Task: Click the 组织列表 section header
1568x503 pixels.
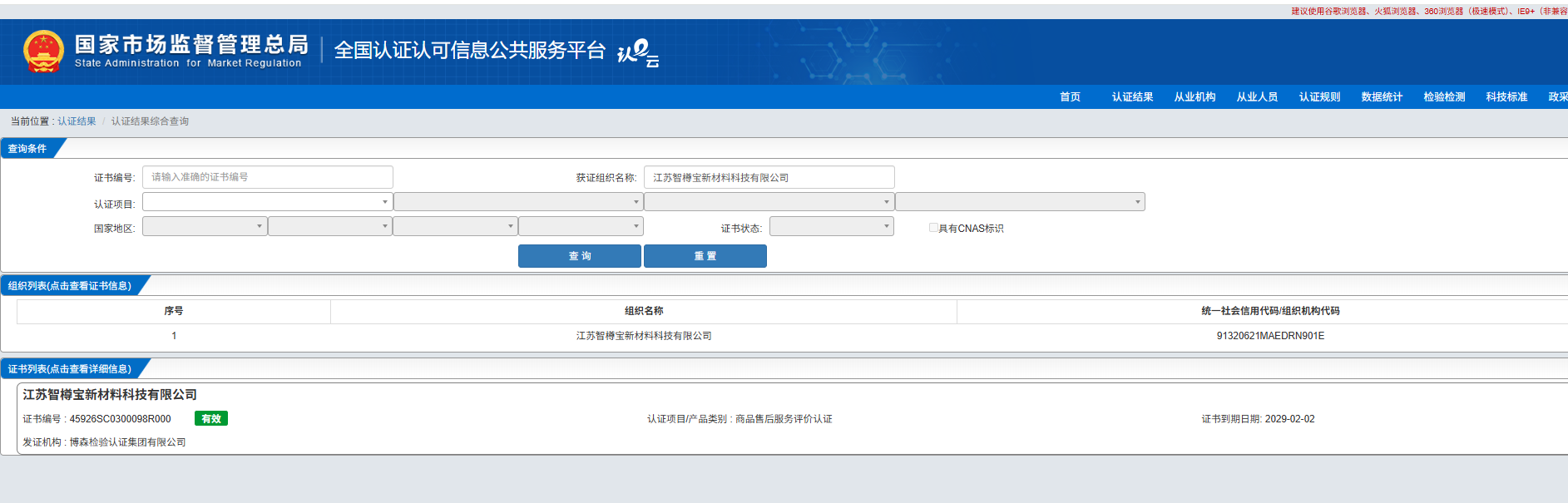Action: pyautogui.click(x=70, y=286)
